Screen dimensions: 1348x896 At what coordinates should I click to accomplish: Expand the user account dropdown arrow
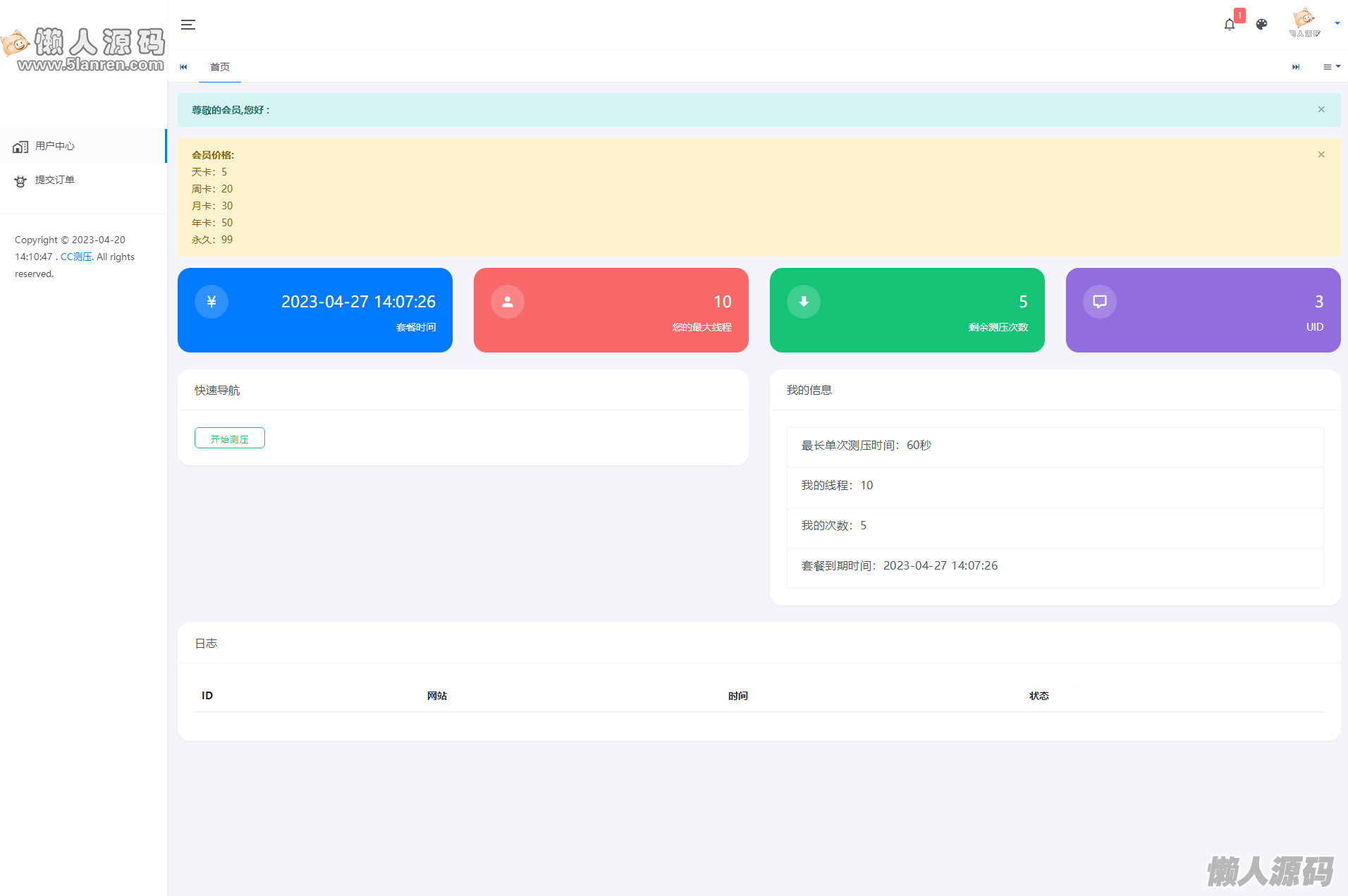coord(1337,23)
